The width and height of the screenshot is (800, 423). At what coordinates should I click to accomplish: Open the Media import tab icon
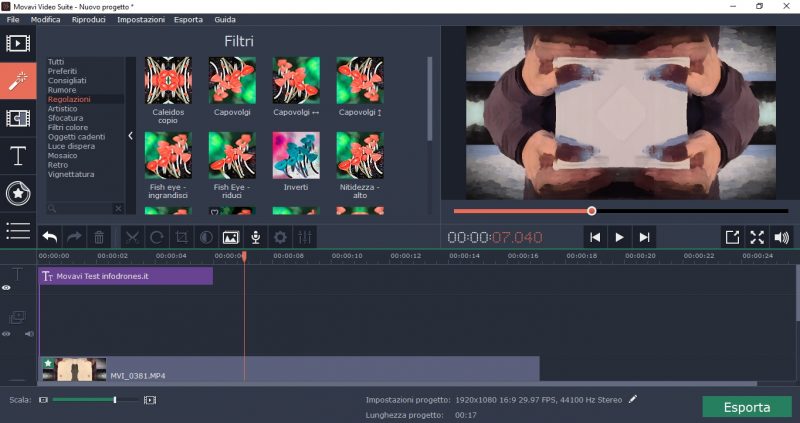pyautogui.click(x=18, y=44)
